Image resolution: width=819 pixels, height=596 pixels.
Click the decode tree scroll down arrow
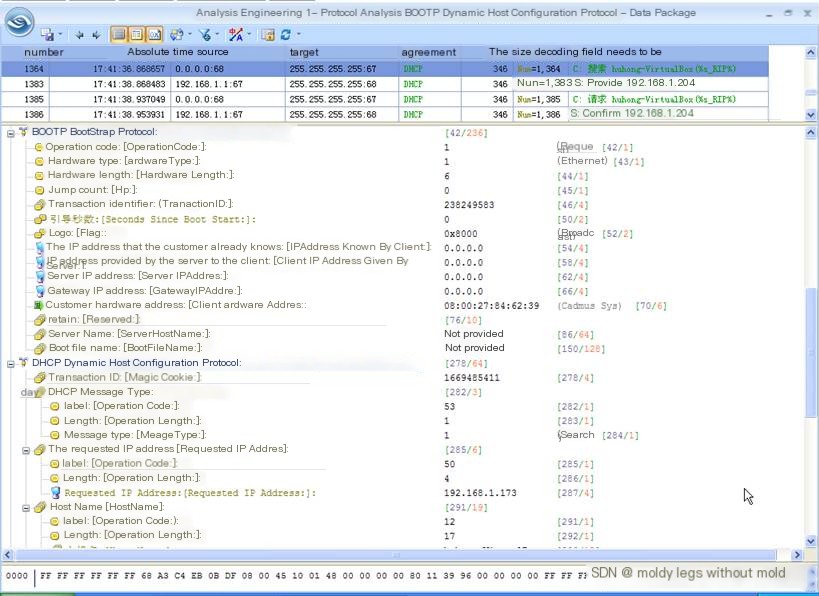811,541
